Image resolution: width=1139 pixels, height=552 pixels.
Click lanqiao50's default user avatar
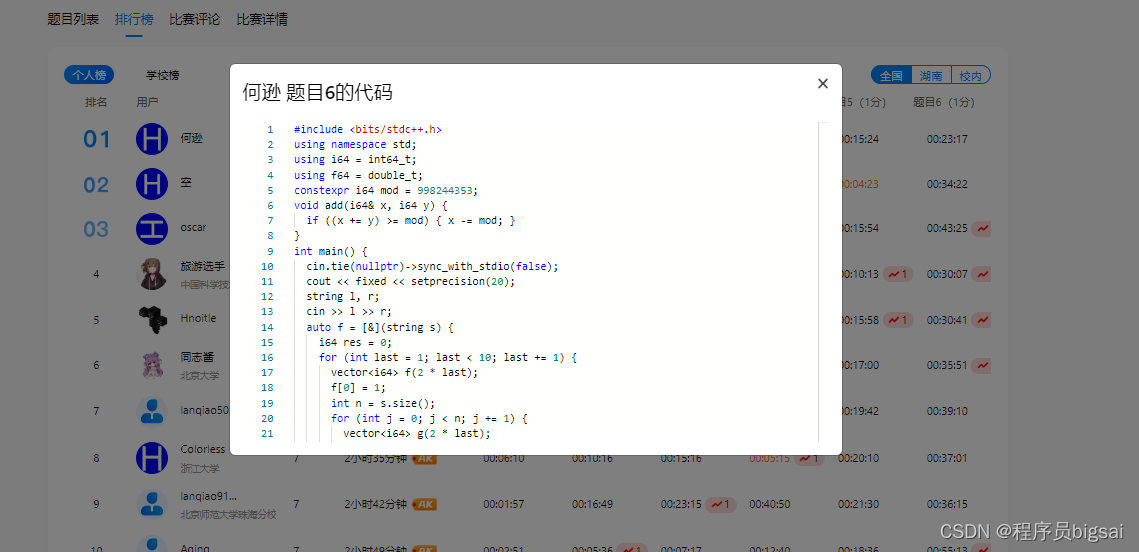coord(152,411)
